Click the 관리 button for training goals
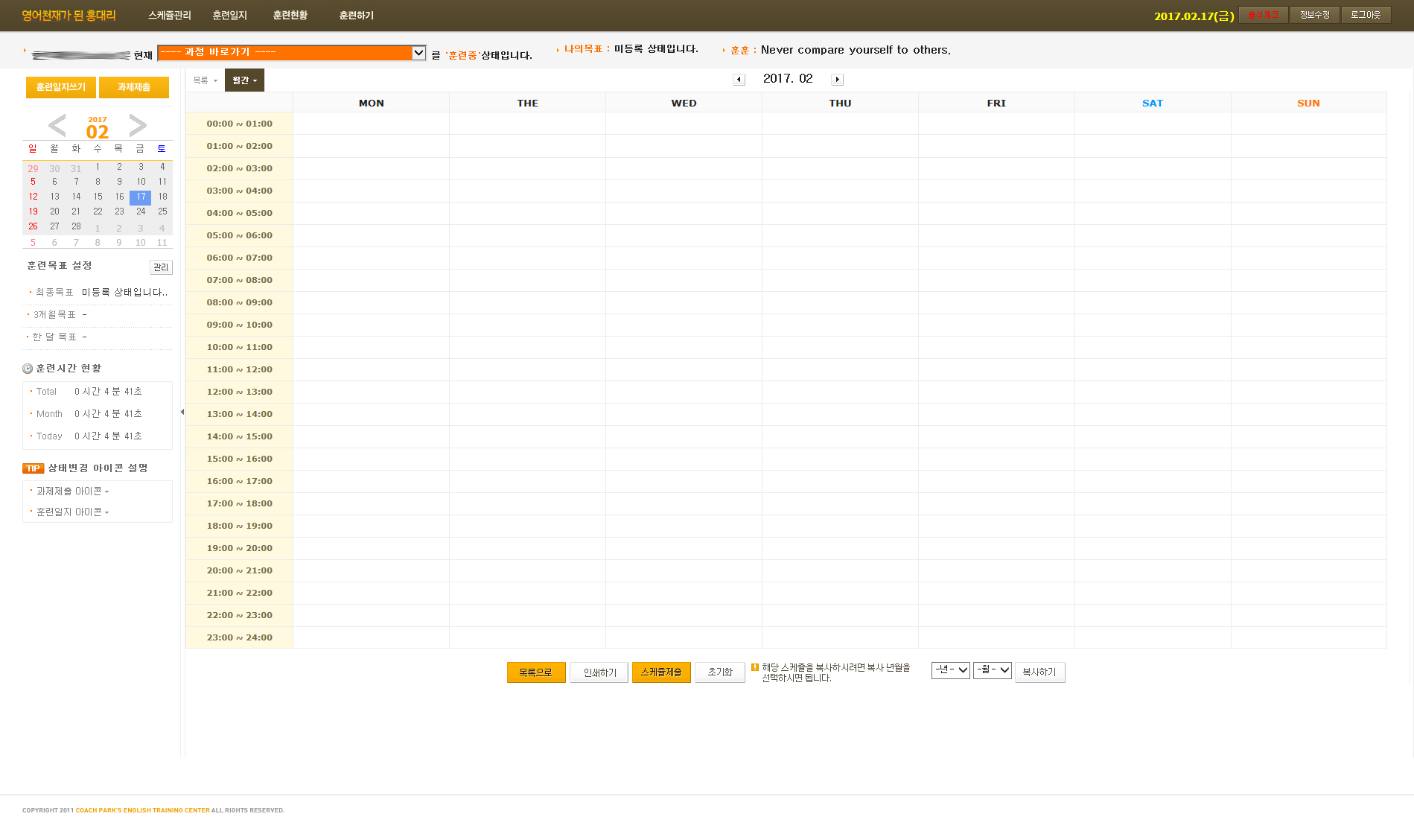The width and height of the screenshot is (1414, 840). click(x=161, y=267)
